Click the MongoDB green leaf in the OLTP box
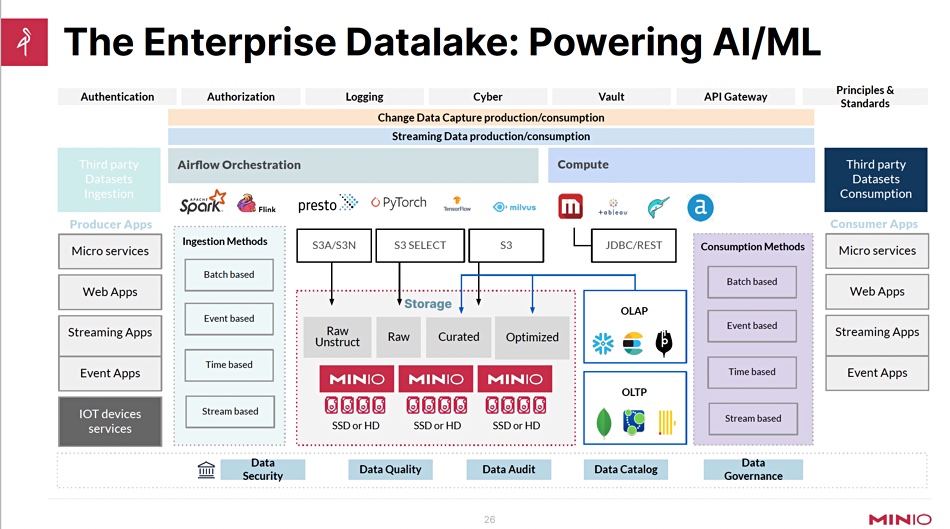Image resolution: width=950 pixels, height=529 pixels. (x=603, y=422)
